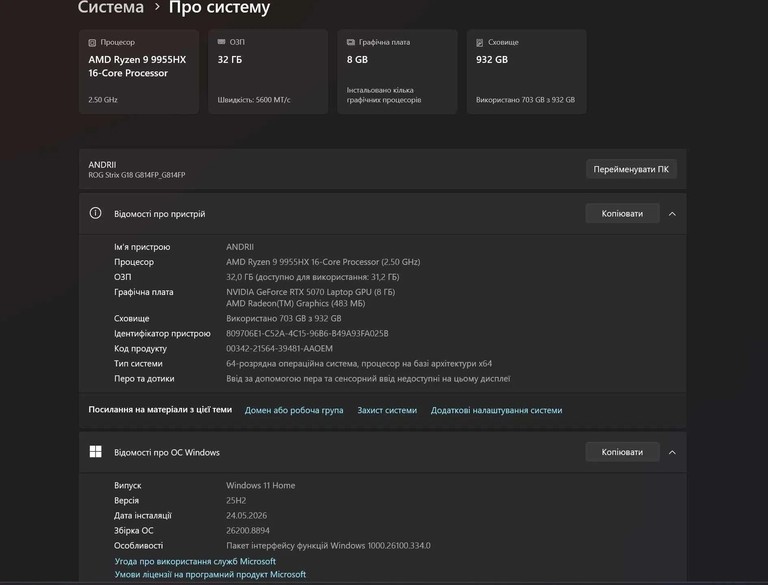Click OS build value 26200.8894
This screenshot has width=768, height=585.
247,531
